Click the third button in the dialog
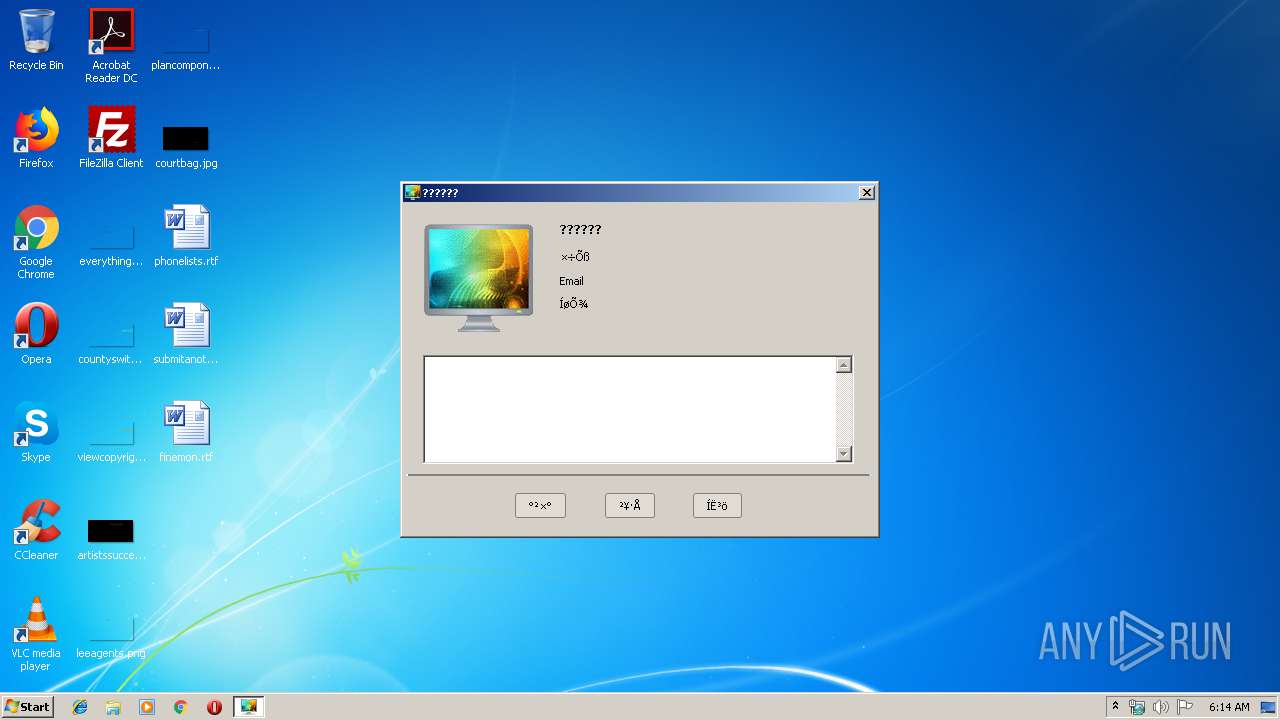 point(717,506)
